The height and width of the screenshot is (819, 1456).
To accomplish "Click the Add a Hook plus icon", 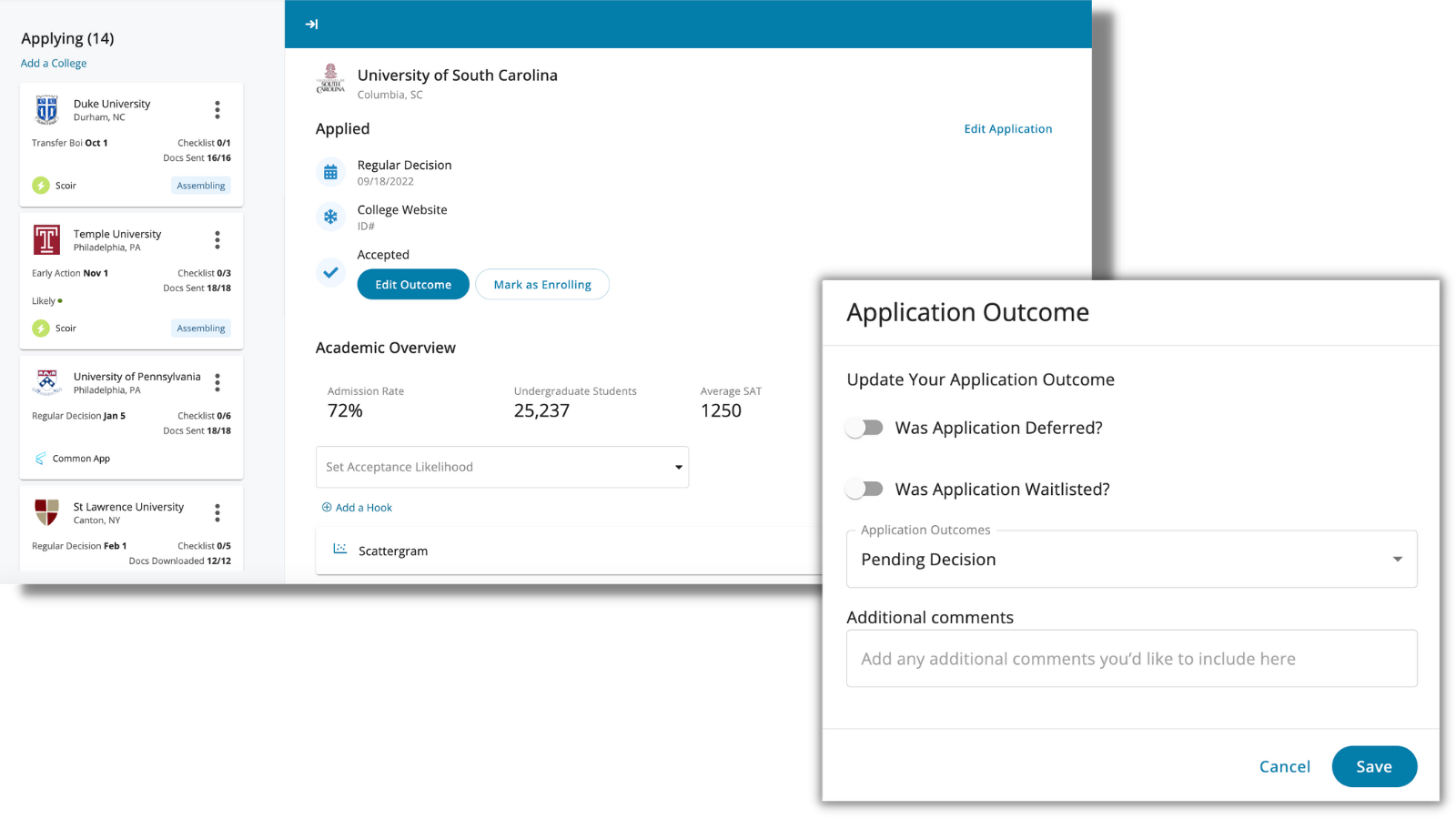I will coord(327,508).
